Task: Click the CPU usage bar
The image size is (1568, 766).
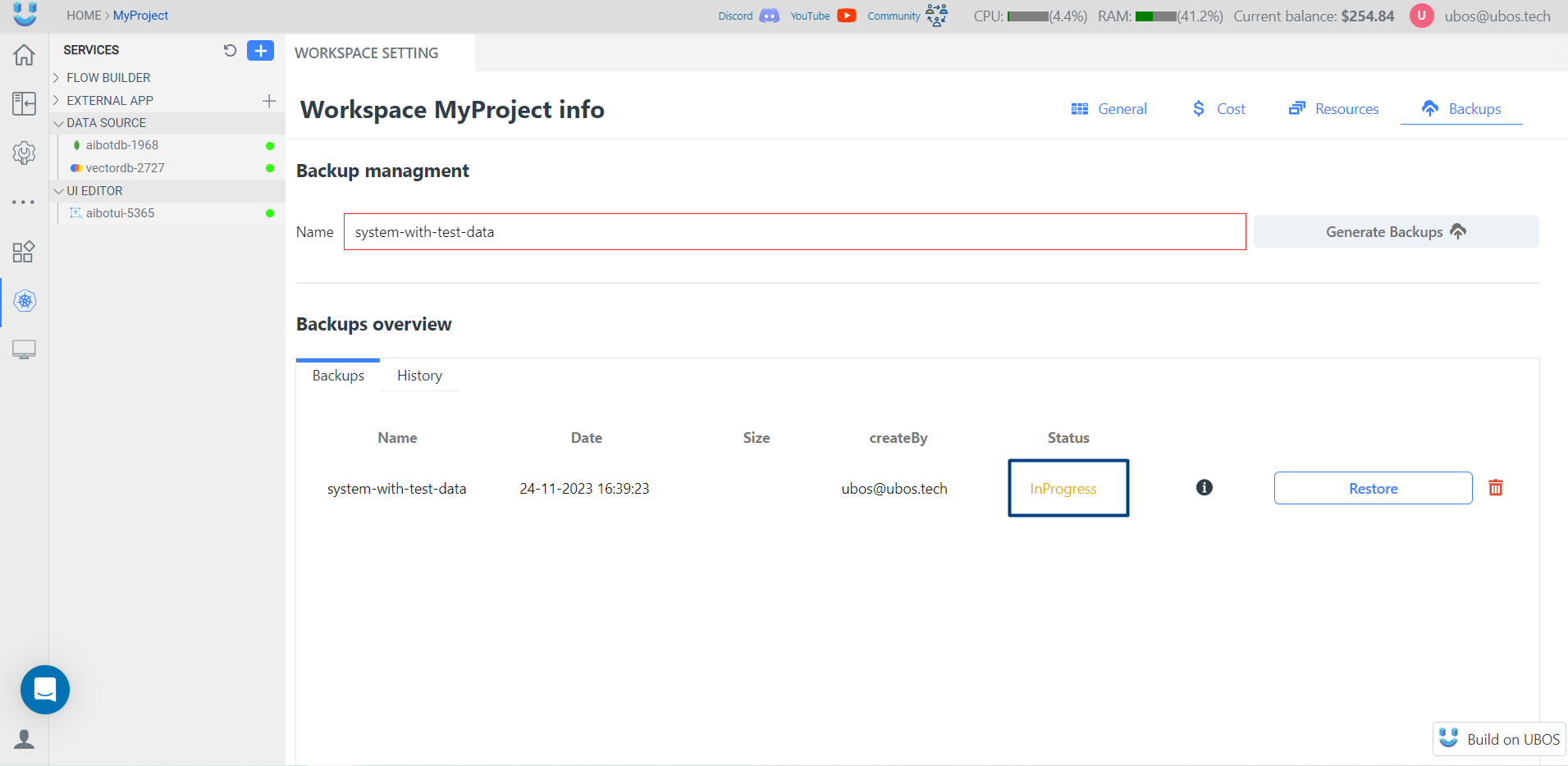Action: (x=1028, y=16)
